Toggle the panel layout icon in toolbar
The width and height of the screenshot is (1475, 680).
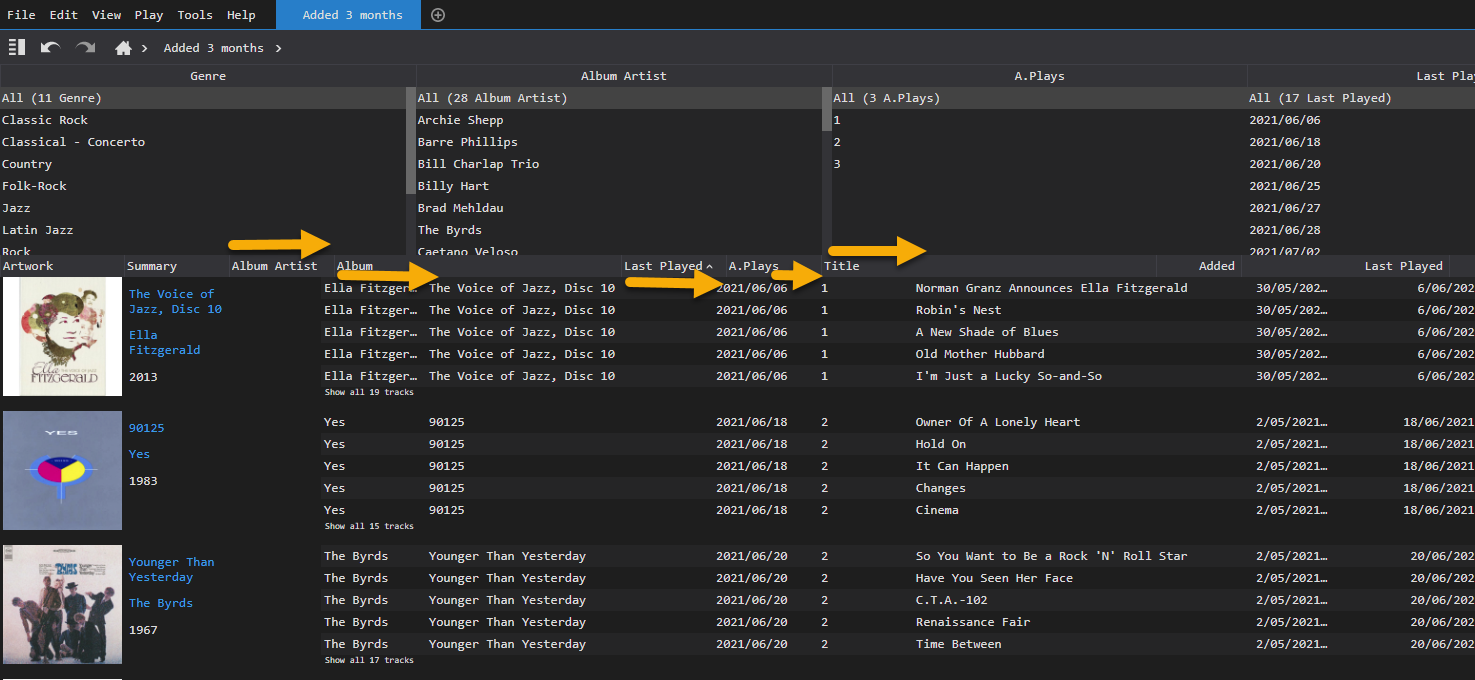tap(16, 47)
